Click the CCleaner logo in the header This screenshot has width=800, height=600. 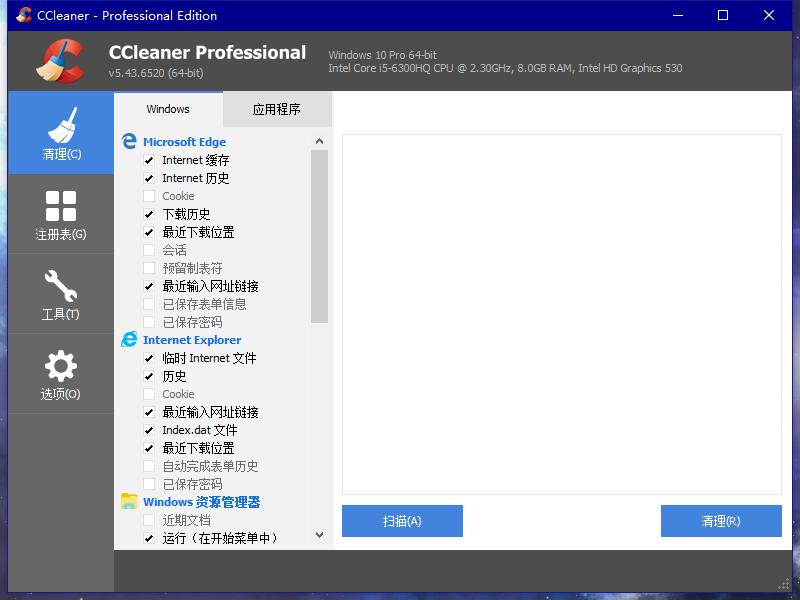[x=60, y=61]
